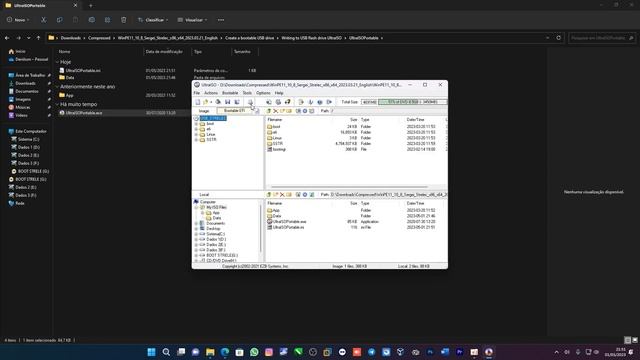Screen dimensions: 640x360
Task: Click the File Explorer search field
Action: click(x=602, y=38)
